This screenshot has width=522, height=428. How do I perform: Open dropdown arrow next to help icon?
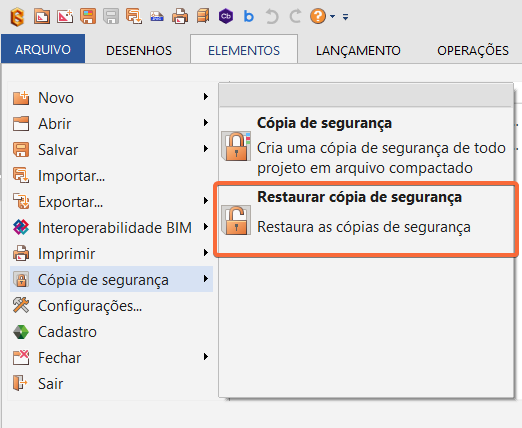(x=333, y=16)
